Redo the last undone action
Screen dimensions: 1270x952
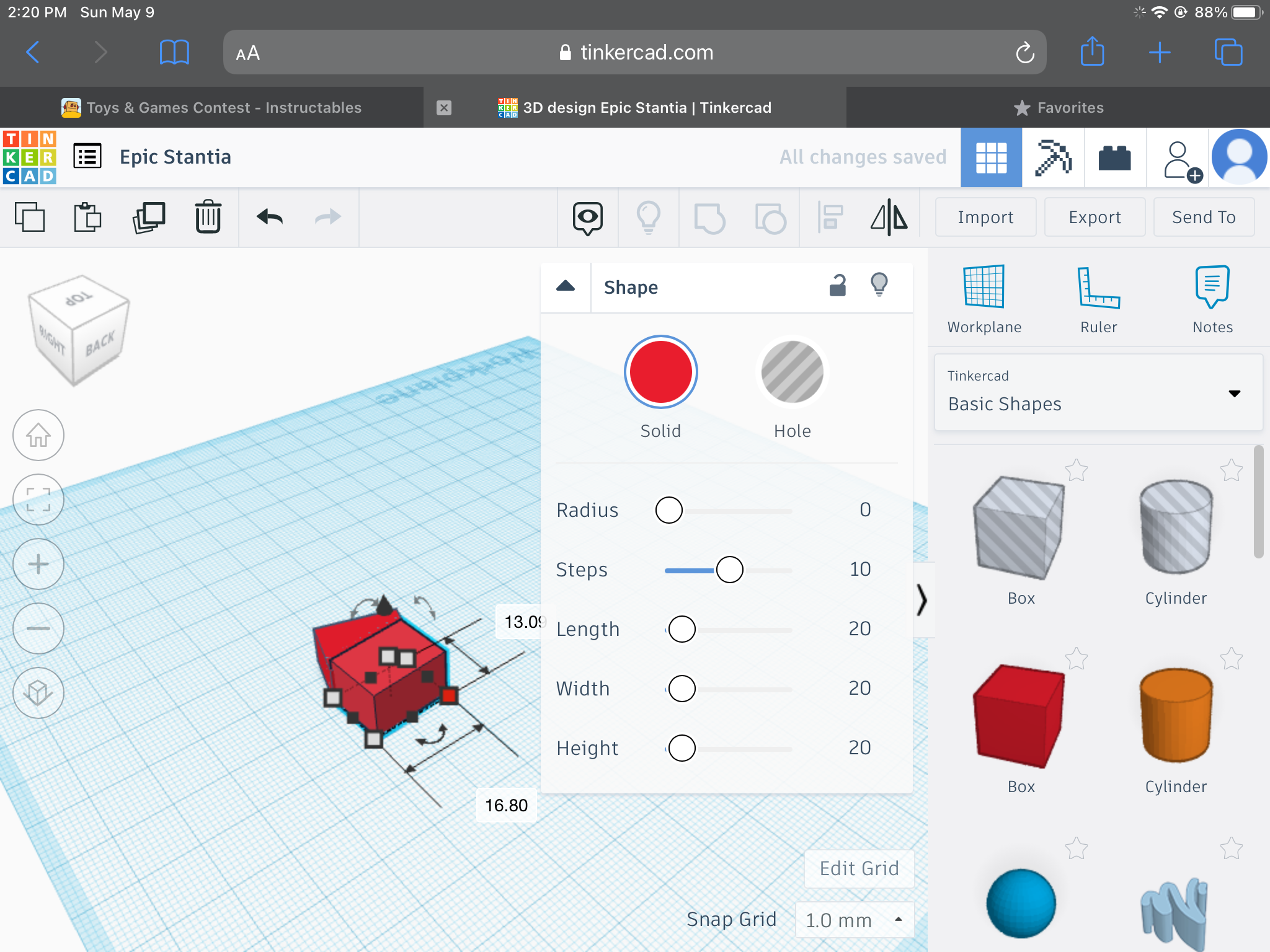pos(327,217)
